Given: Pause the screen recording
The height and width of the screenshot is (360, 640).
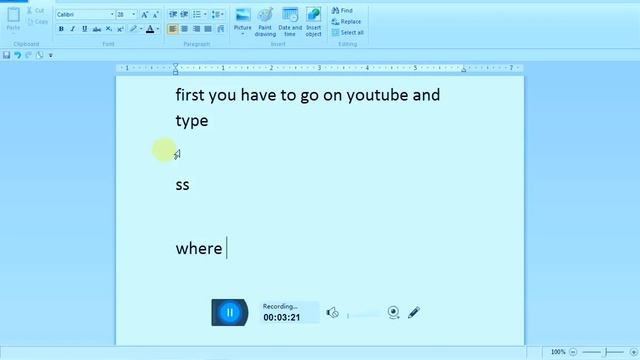Looking at the screenshot, I should [x=230, y=313].
